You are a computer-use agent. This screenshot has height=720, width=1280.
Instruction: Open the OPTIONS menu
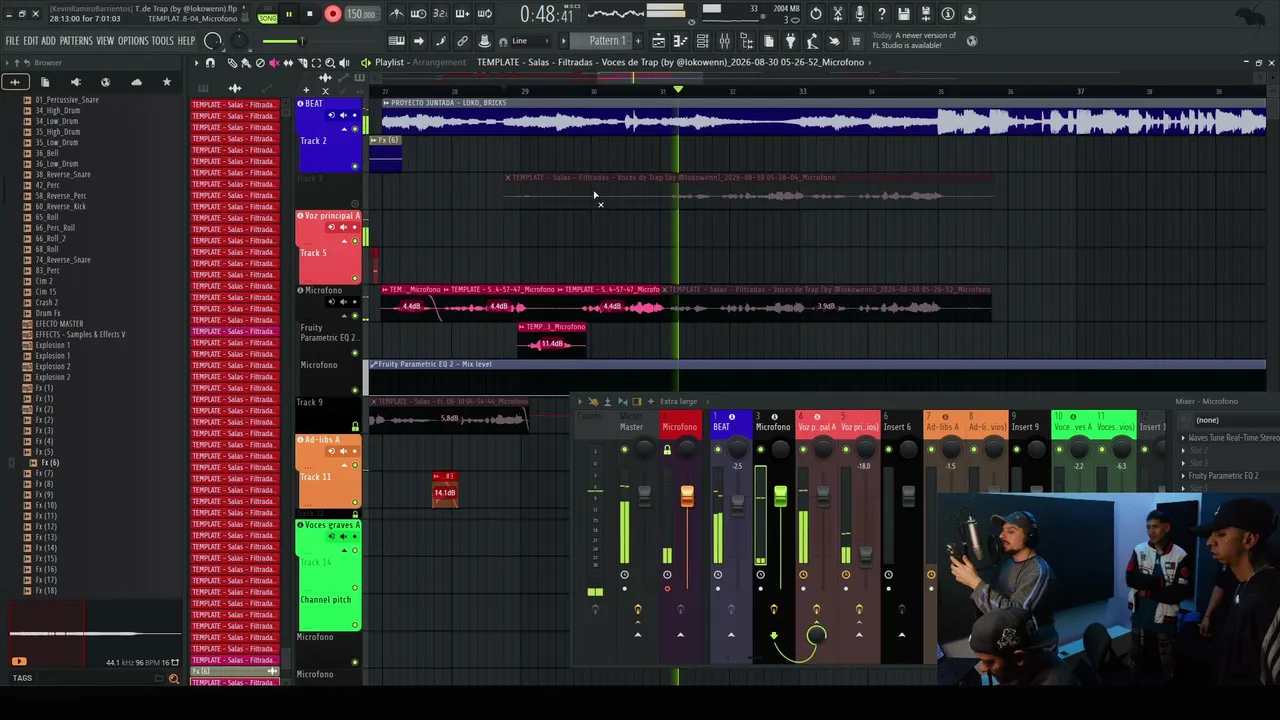pos(133,41)
